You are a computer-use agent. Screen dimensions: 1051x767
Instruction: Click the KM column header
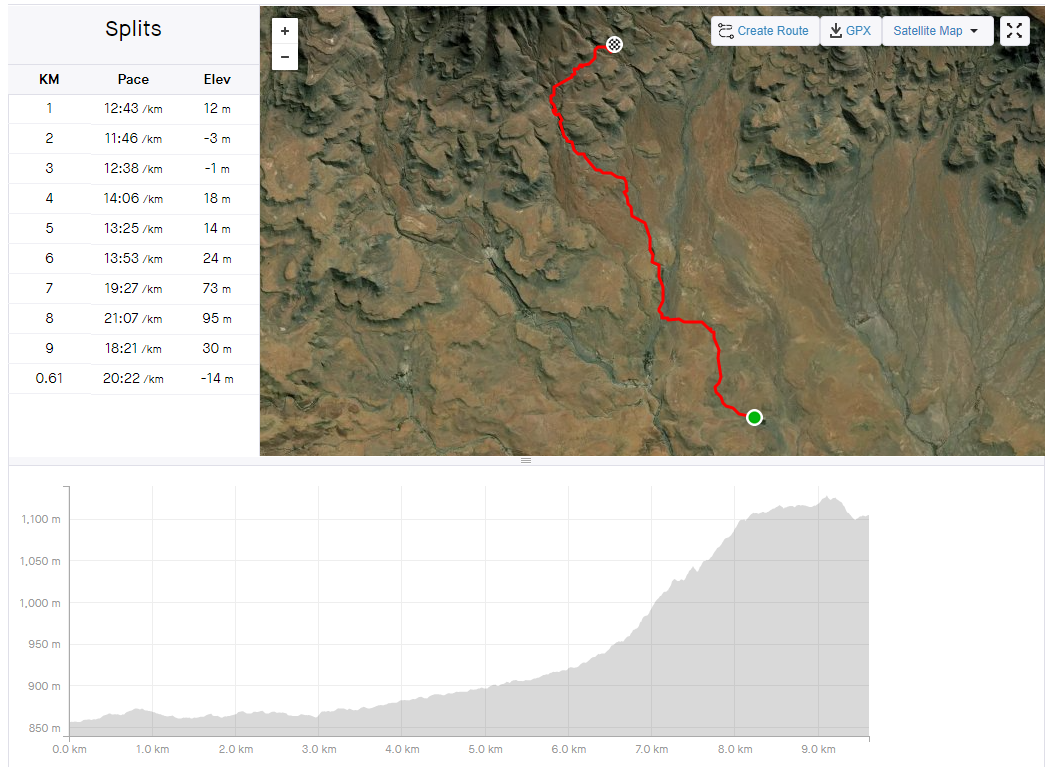[x=49, y=79]
